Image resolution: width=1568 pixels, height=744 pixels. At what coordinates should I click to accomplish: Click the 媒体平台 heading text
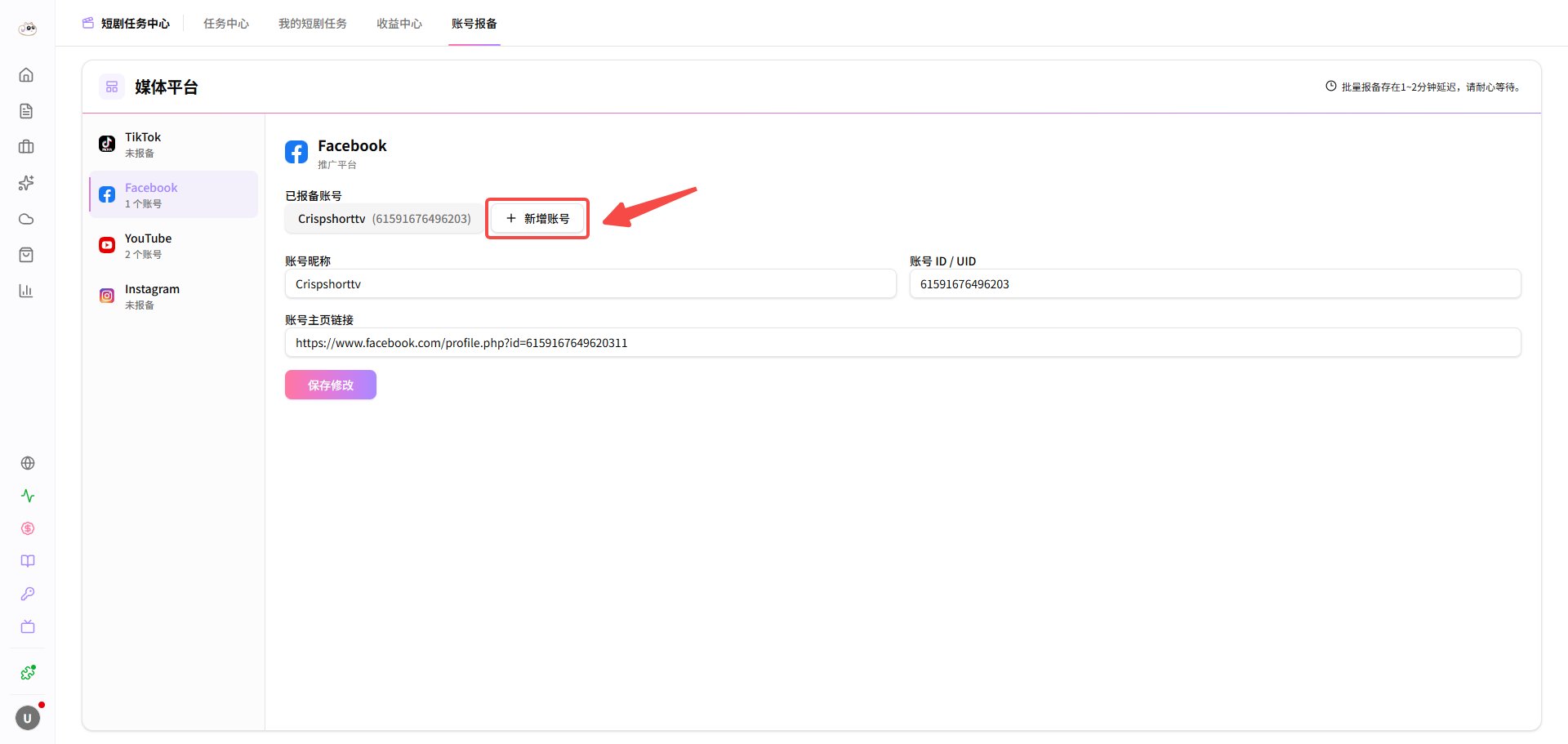coord(167,87)
